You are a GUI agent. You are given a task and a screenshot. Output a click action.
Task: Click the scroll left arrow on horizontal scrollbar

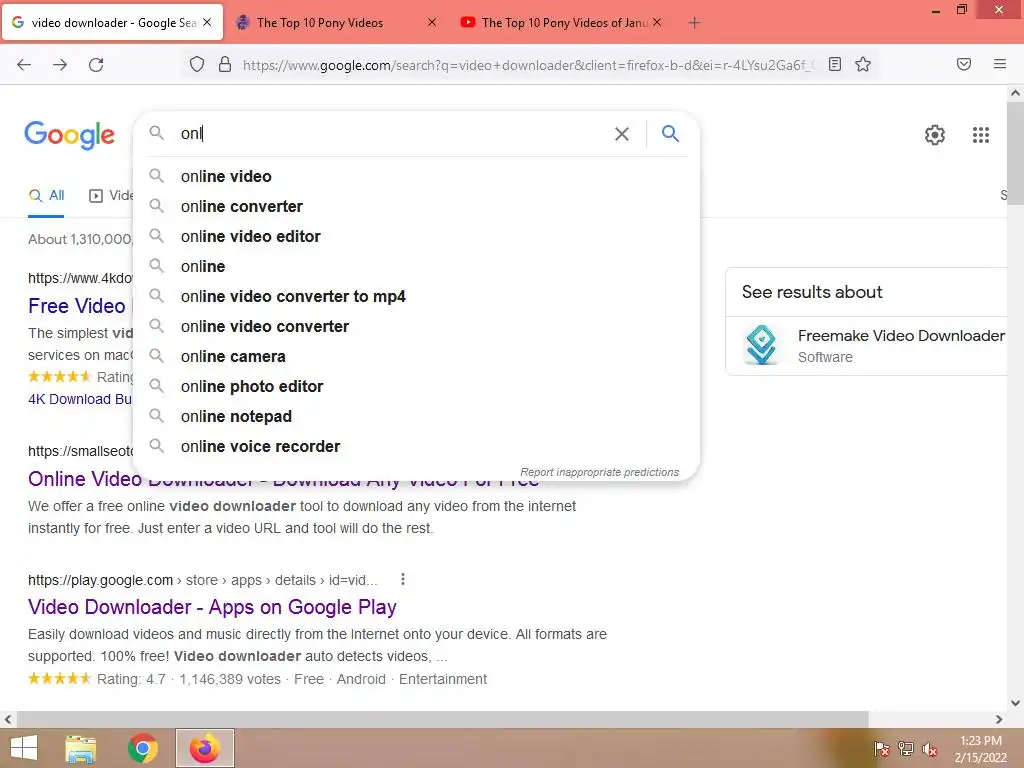coord(8,719)
